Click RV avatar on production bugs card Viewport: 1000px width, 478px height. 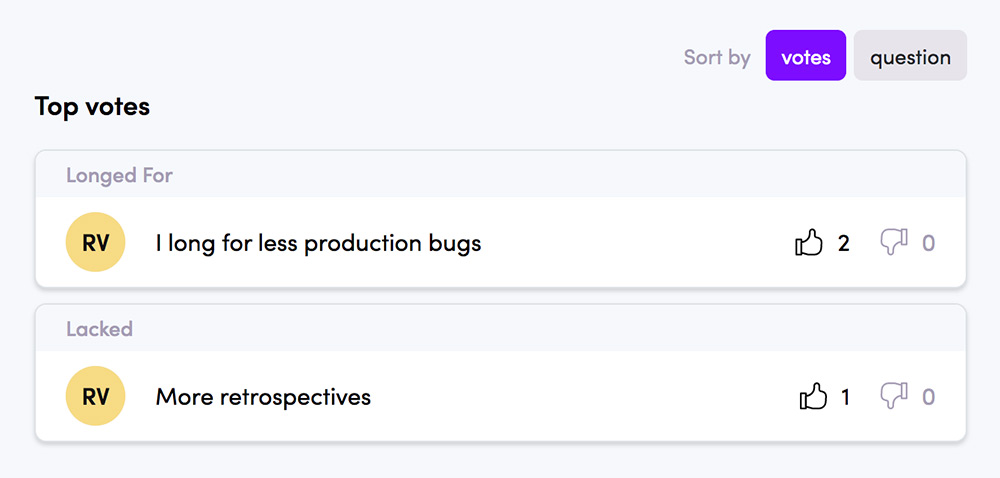click(96, 242)
